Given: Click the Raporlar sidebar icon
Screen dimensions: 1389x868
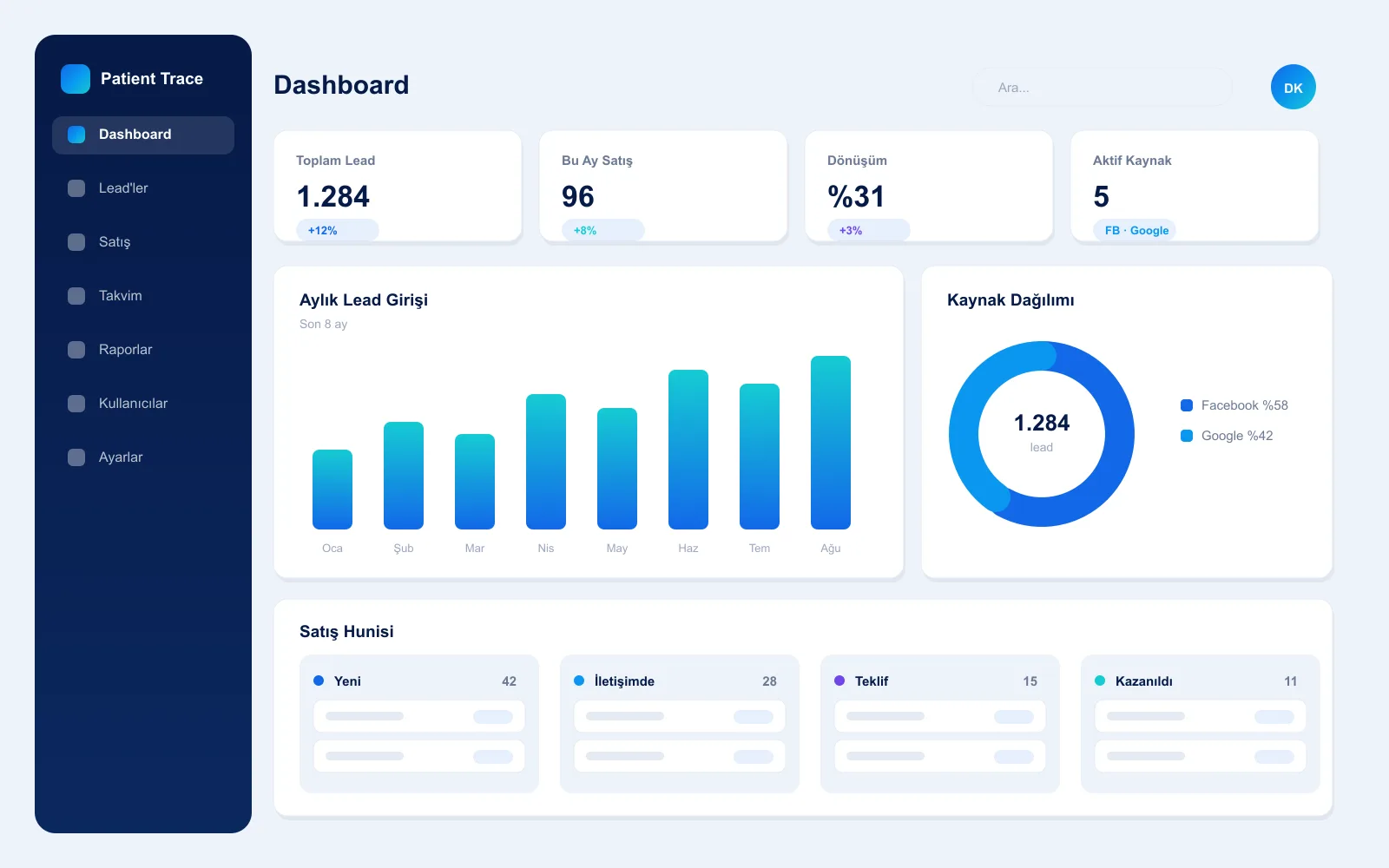Looking at the screenshot, I should tap(76, 350).
